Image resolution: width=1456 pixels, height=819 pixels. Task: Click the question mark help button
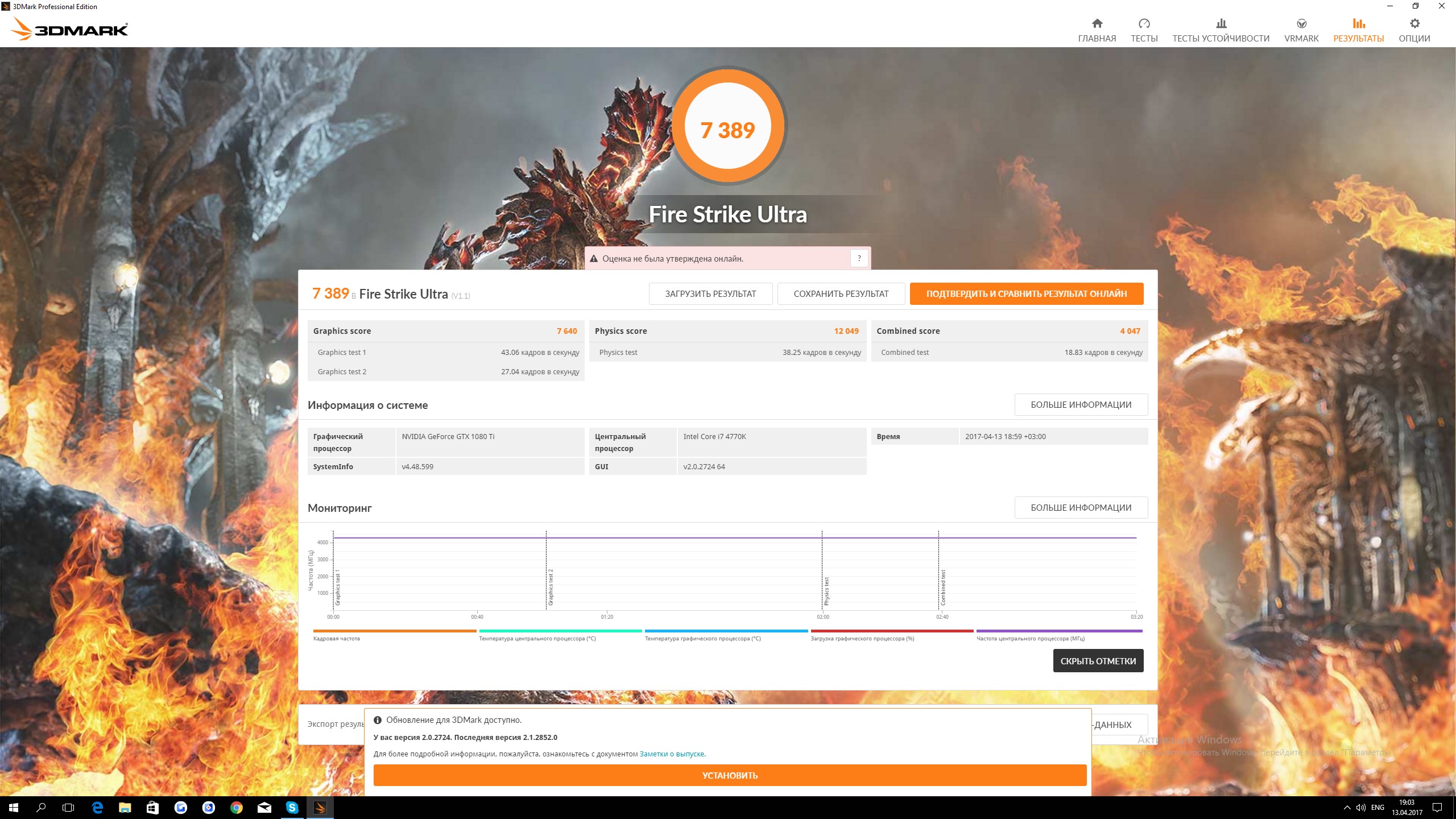click(859, 258)
